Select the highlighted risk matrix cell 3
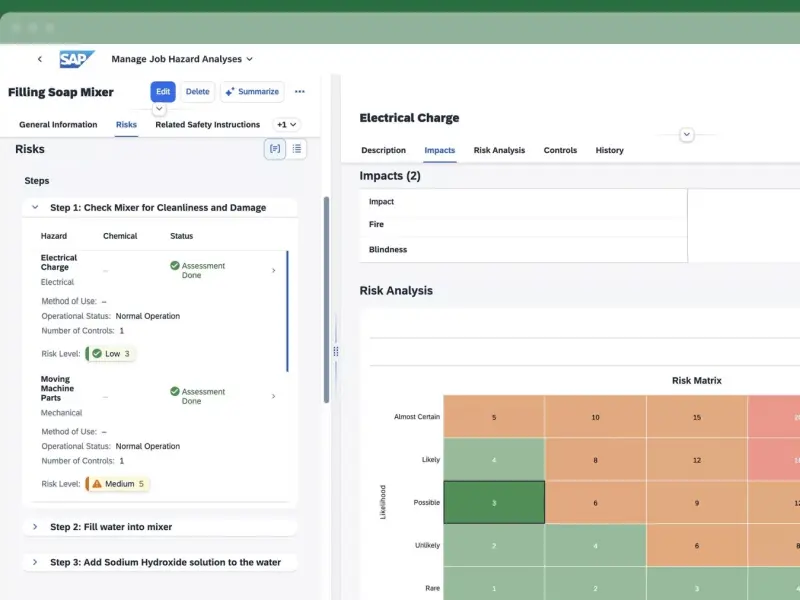800x600 pixels. pos(494,502)
